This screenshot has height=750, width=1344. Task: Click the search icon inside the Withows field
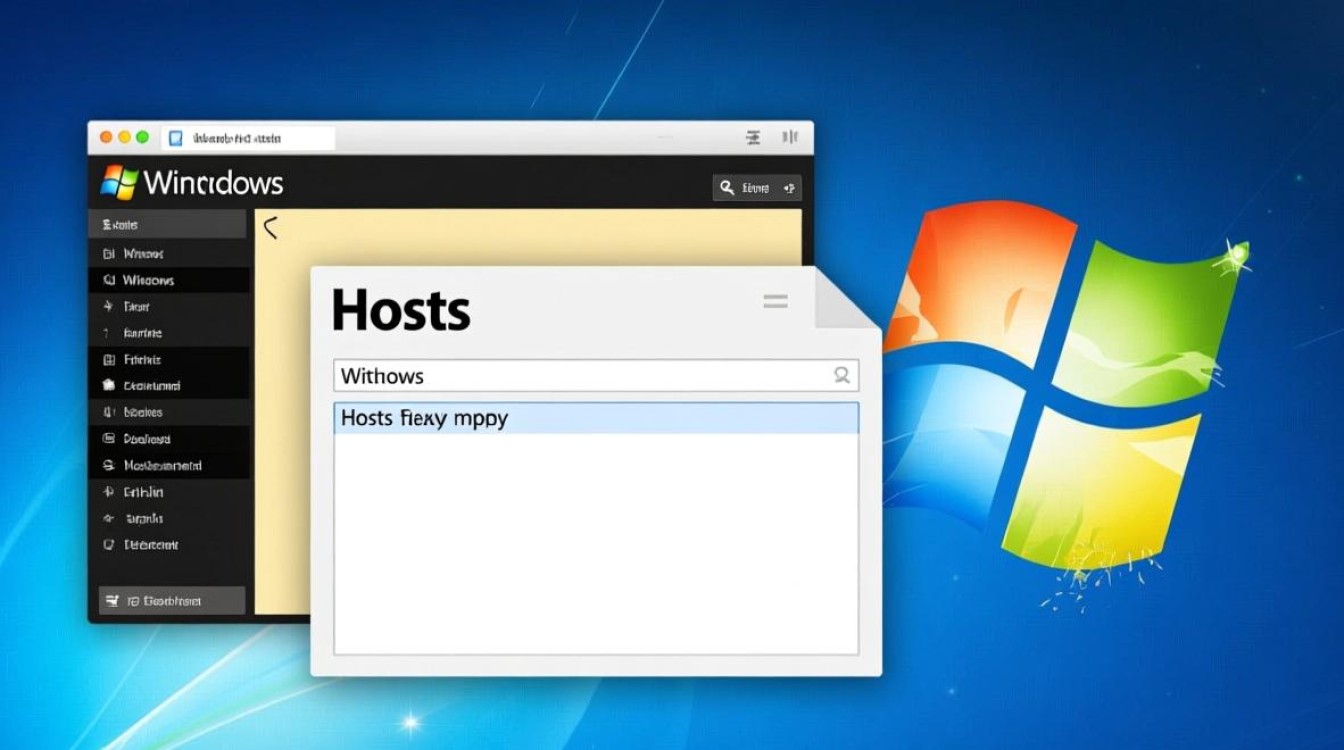[842, 375]
